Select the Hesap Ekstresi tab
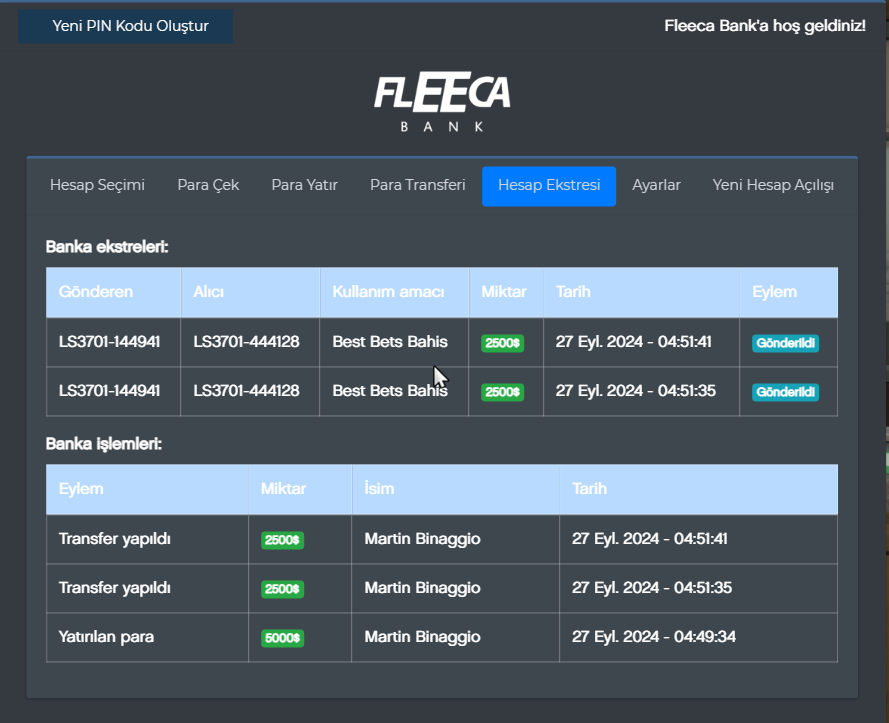Image resolution: width=889 pixels, height=723 pixels. (548, 186)
